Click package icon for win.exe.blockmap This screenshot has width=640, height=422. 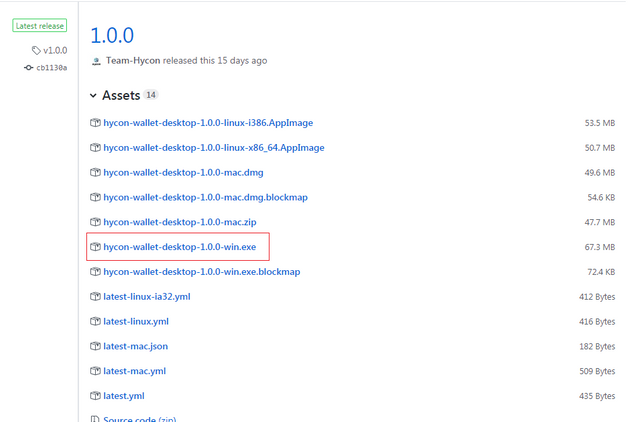(x=95, y=272)
